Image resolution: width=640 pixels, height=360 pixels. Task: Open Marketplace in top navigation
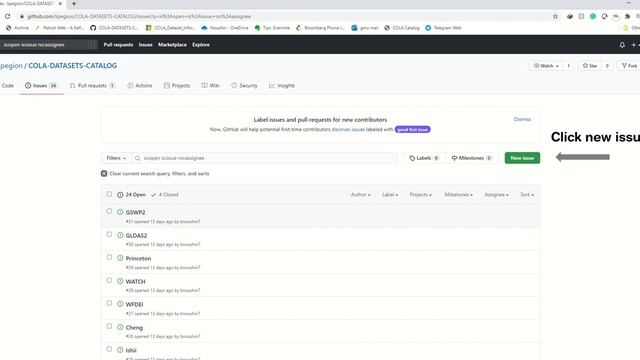point(172,45)
